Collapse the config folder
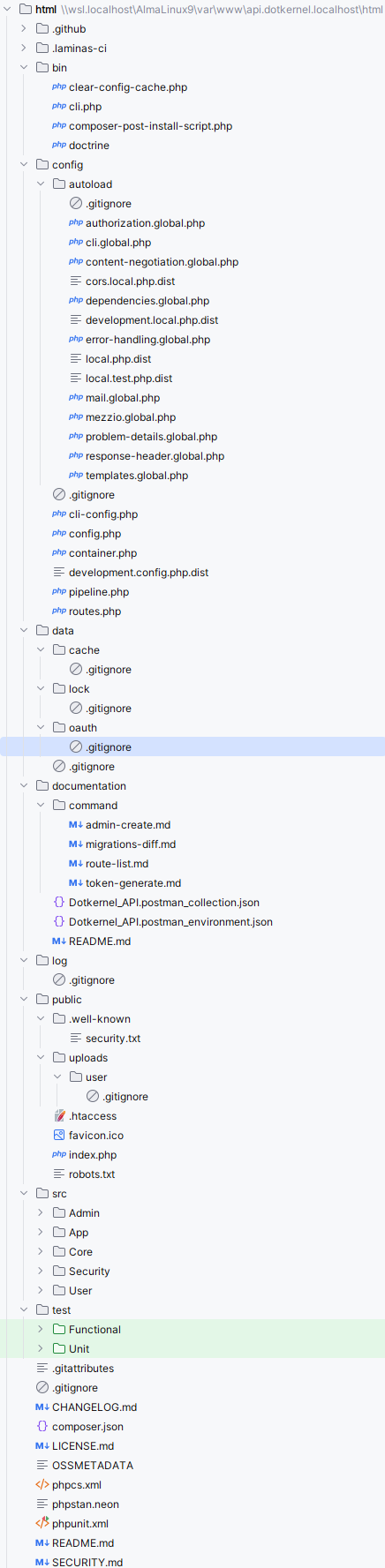 pyautogui.click(x=24, y=165)
